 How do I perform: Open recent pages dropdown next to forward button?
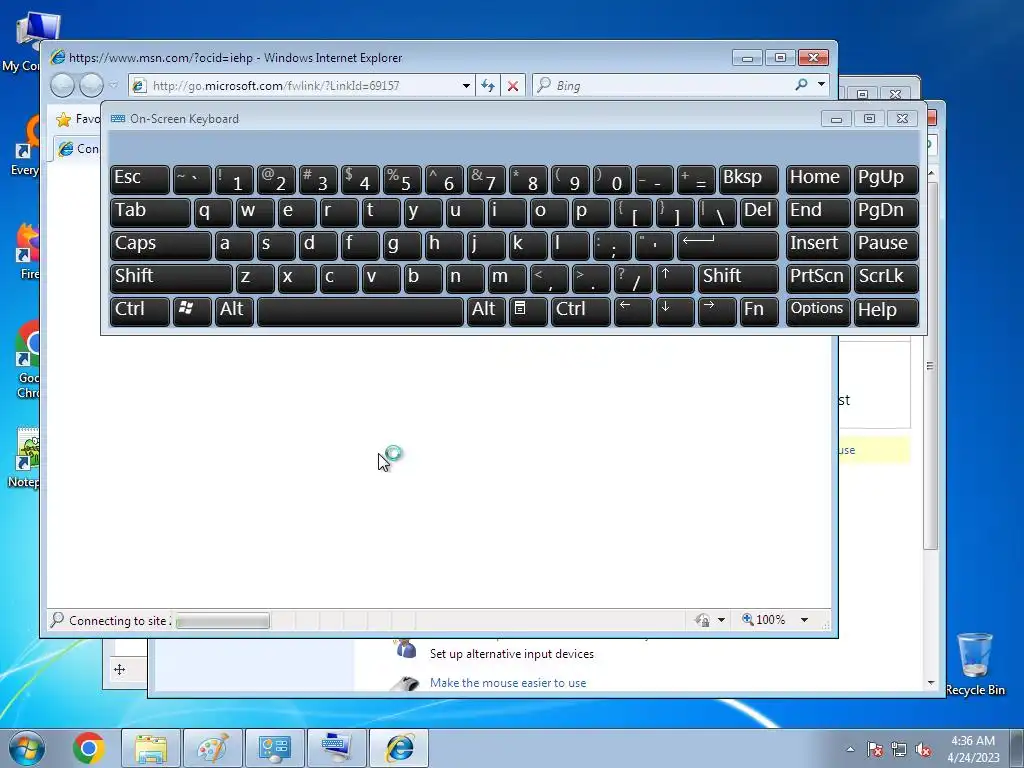[114, 85]
